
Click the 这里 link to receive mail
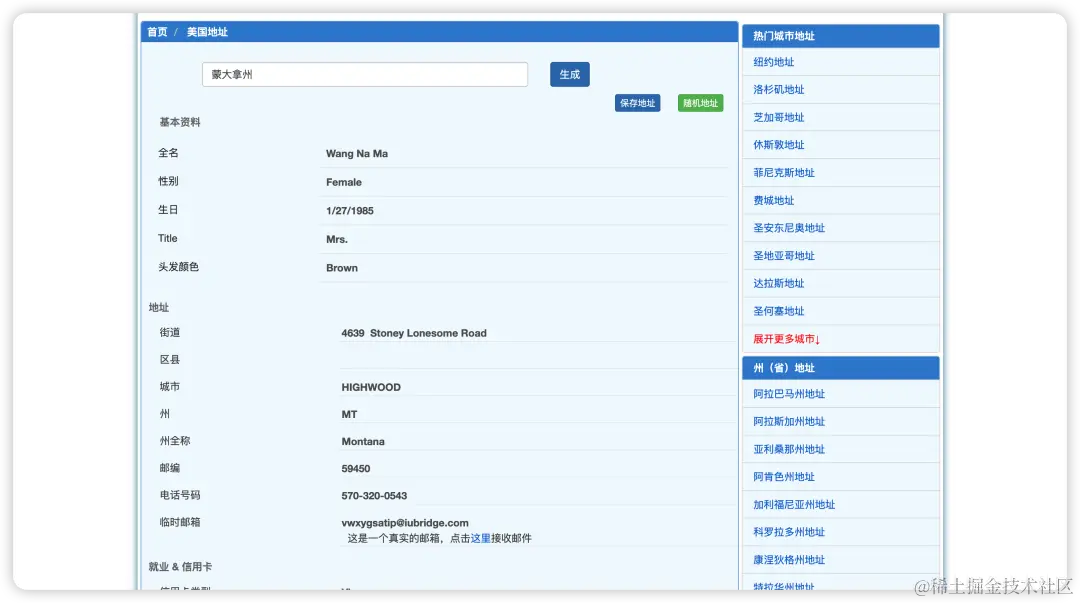(x=480, y=538)
